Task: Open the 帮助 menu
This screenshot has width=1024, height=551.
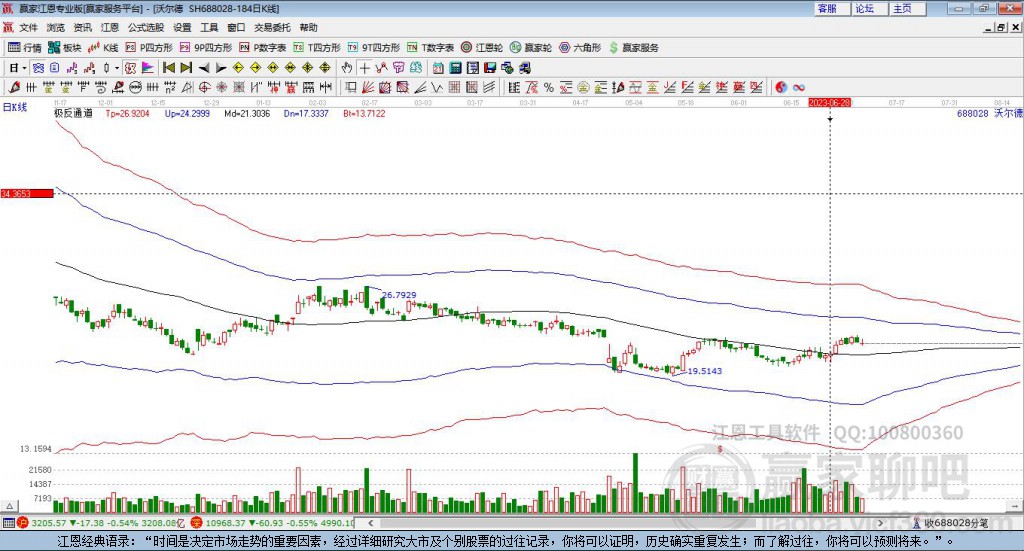Action: click(x=308, y=27)
